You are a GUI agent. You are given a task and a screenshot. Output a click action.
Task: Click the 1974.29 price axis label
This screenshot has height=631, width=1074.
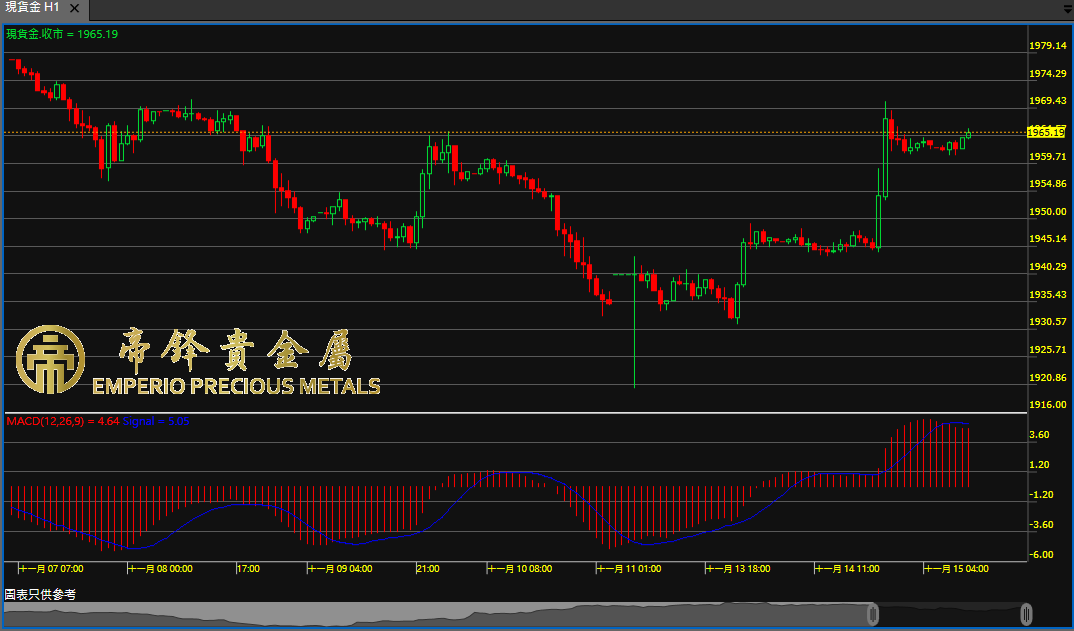click(x=1048, y=73)
